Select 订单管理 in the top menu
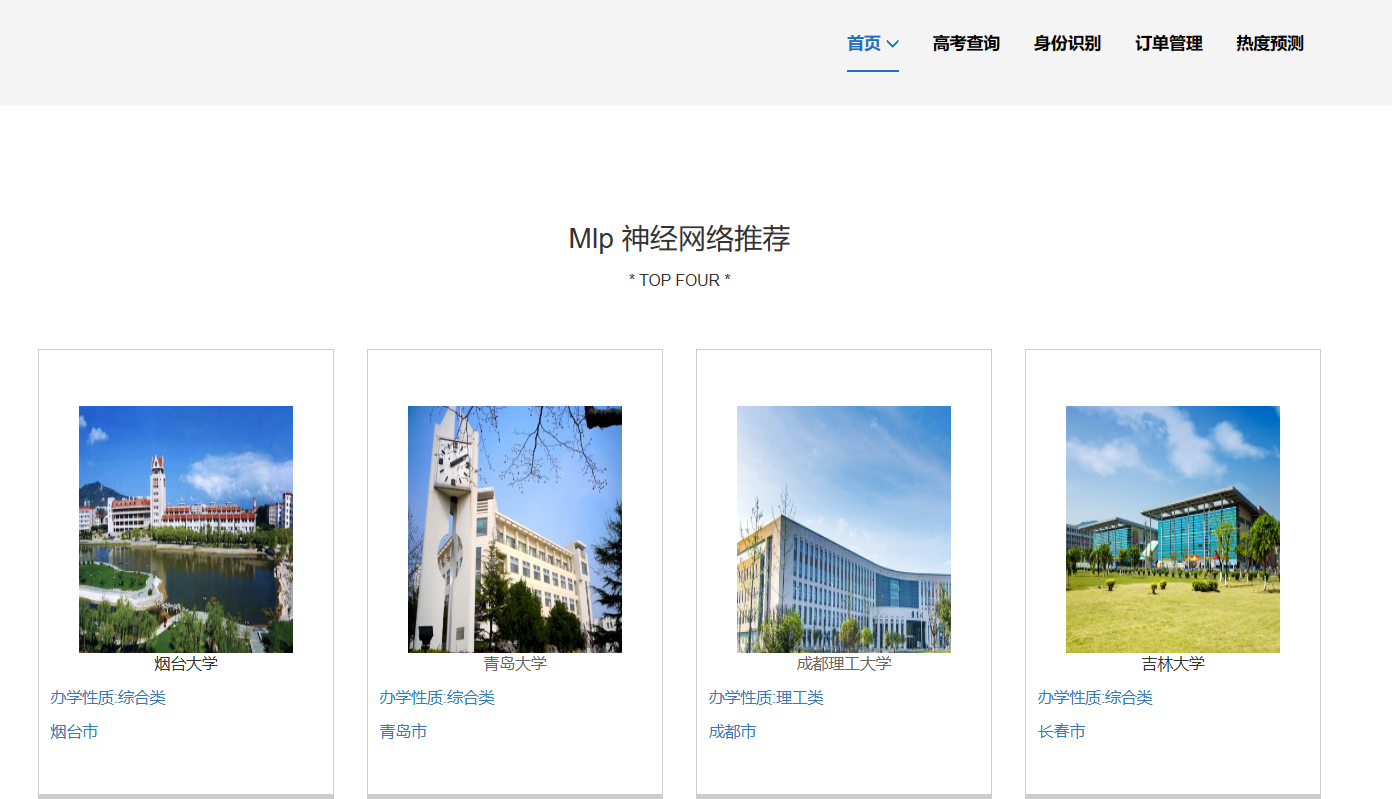Image resolution: width=1392 pixels, height=799 pixels. coord(1169,44)
